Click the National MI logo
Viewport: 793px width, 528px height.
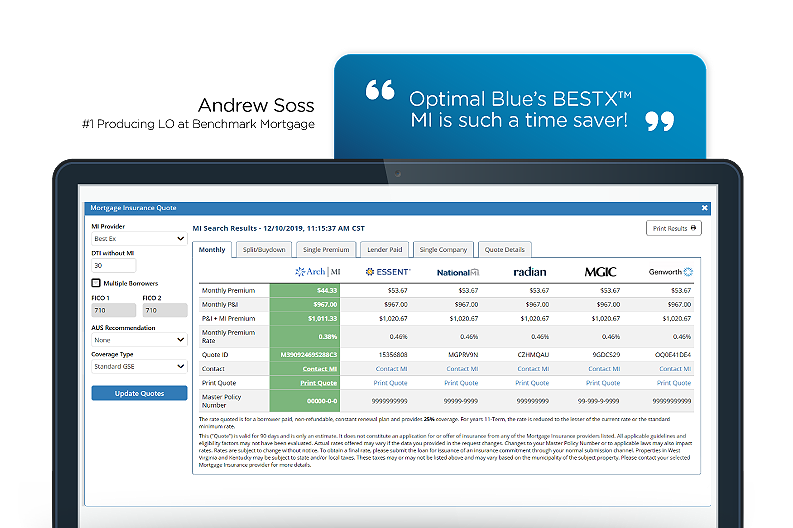pos(460,271)
